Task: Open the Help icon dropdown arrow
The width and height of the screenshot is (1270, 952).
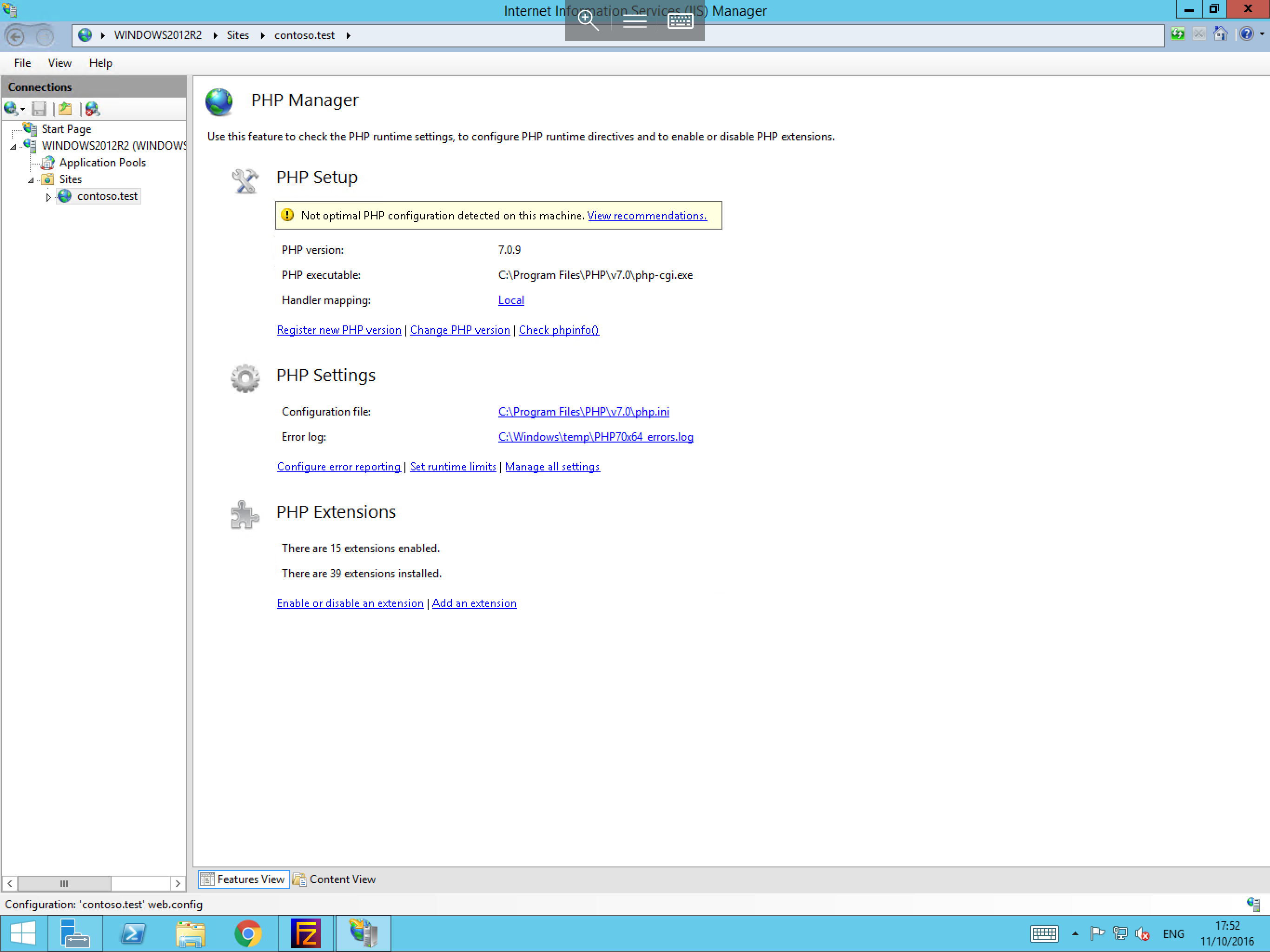Action: [x=1261, y=34]
